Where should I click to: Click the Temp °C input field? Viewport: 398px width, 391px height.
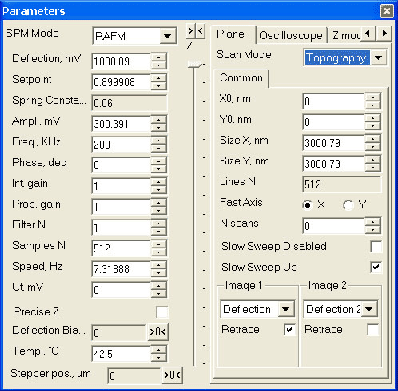point(121,354)
